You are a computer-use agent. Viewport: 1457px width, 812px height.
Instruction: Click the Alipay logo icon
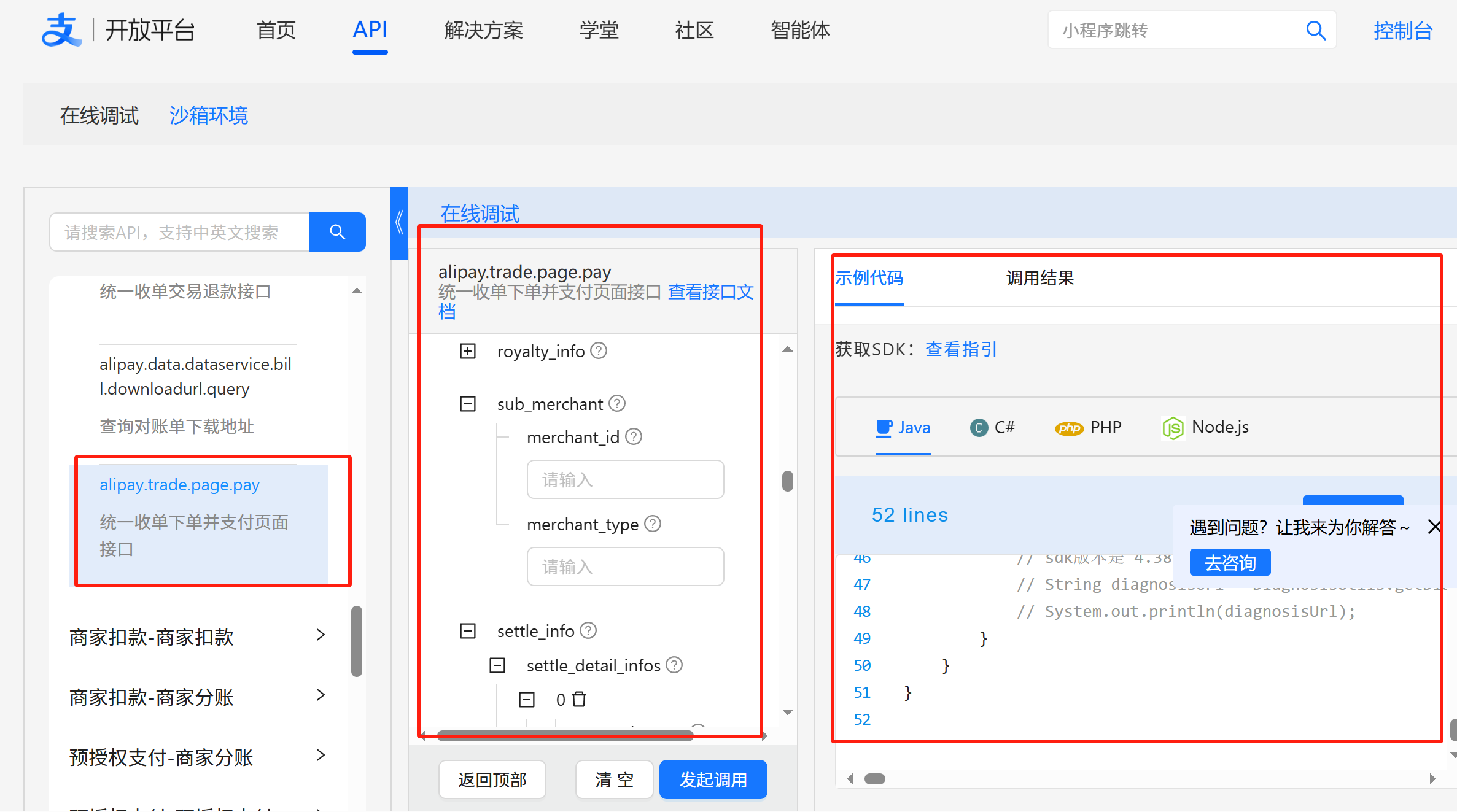click(61, 30)
